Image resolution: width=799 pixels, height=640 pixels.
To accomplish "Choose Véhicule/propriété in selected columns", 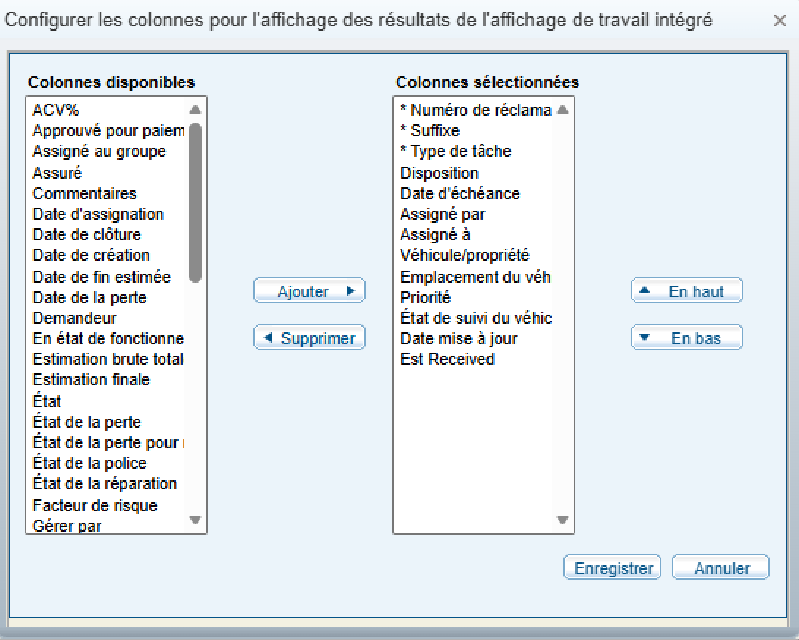I will click(464, 256).
